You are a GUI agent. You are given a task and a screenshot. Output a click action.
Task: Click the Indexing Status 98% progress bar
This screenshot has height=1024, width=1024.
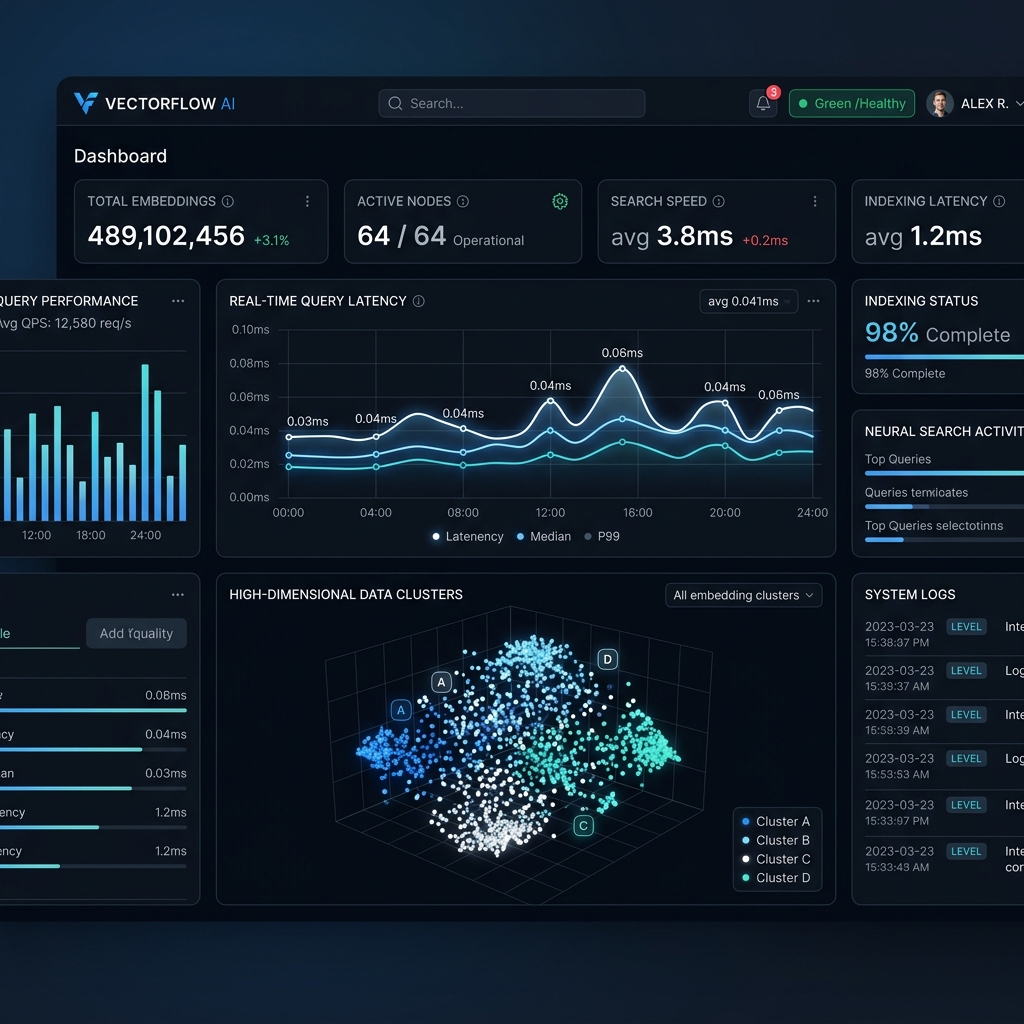click(x=944, y=357)
